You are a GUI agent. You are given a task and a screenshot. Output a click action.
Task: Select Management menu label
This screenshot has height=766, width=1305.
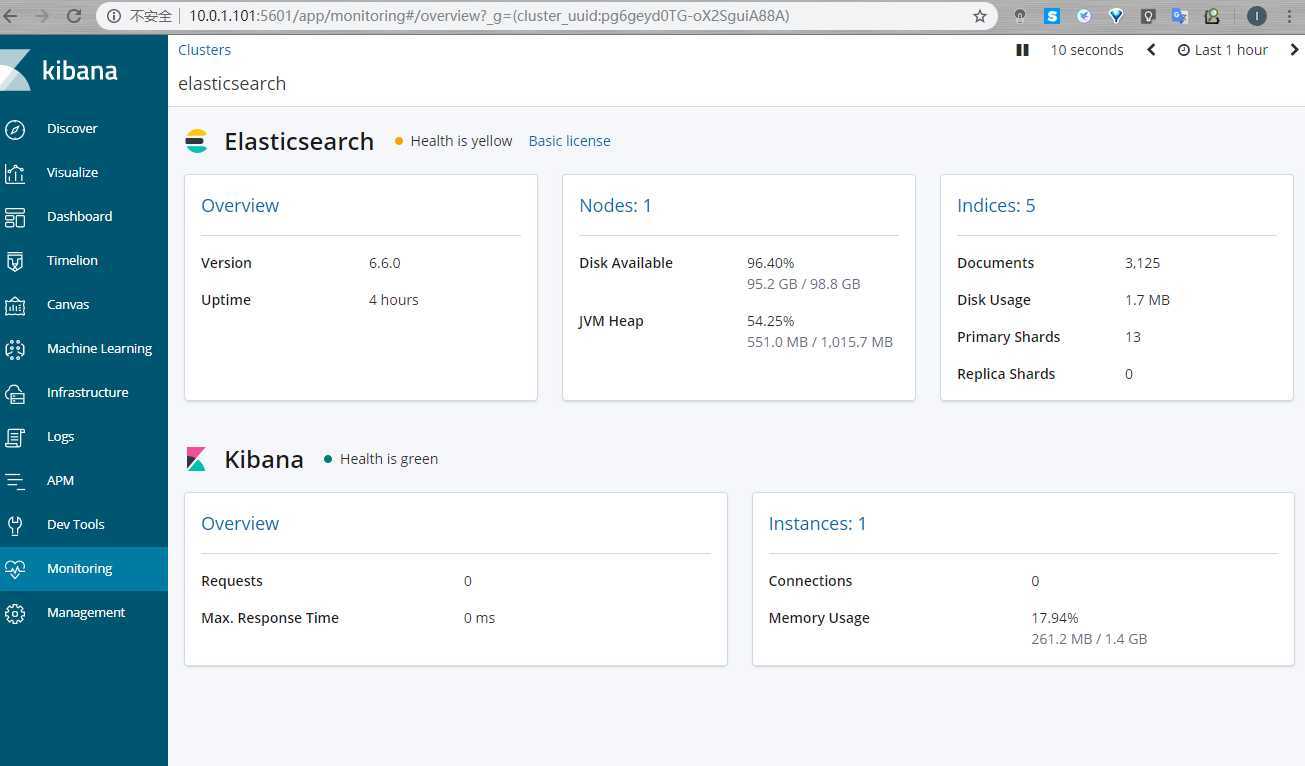[x=86, y=613]
